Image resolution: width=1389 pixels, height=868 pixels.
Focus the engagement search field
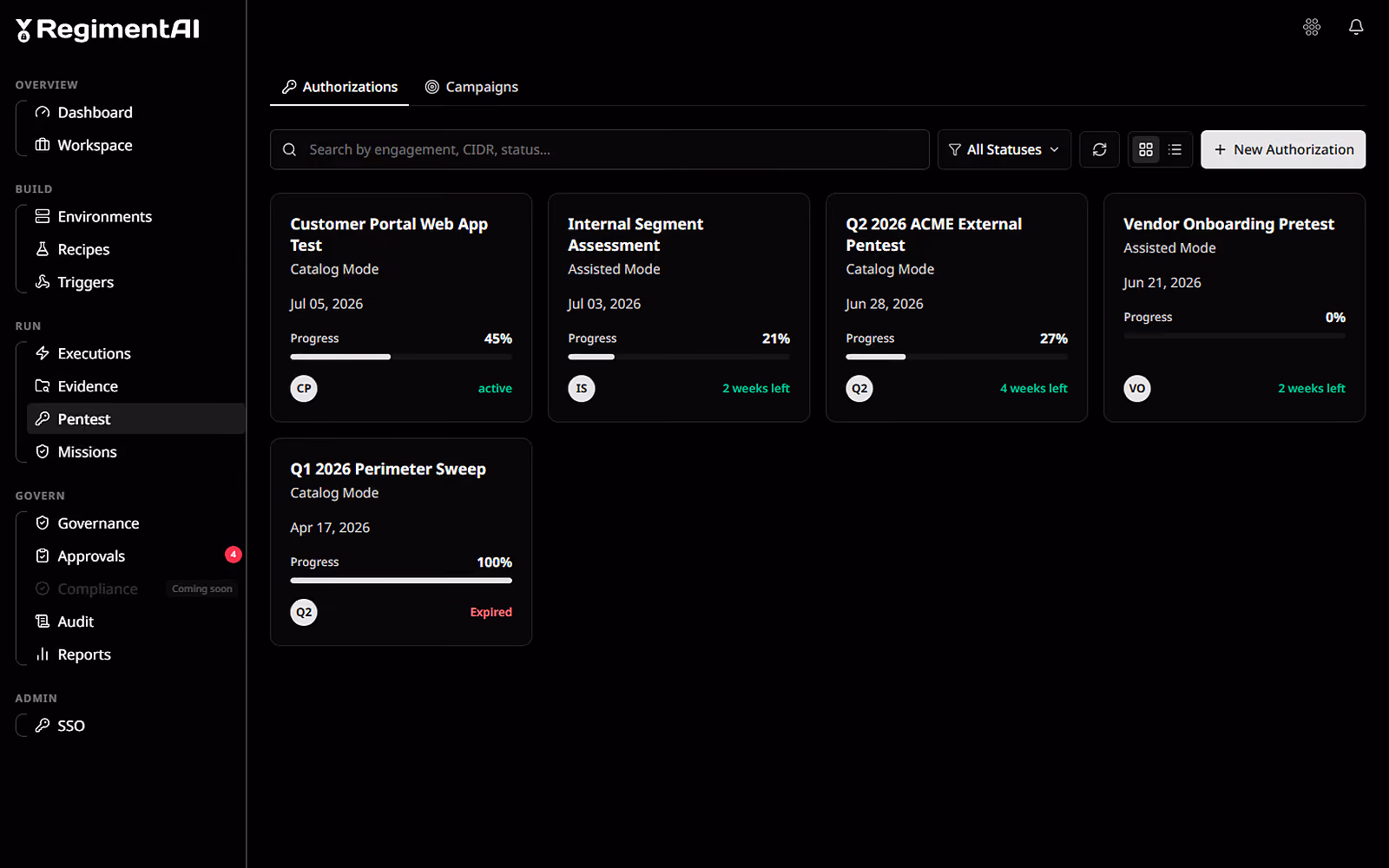click(600, 149)
